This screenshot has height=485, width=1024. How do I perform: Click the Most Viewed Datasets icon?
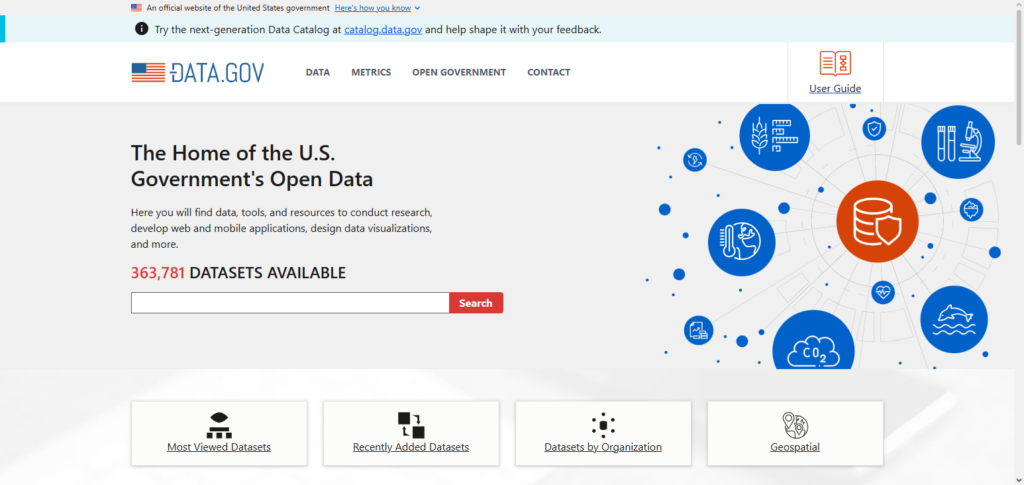coord(219,426)
